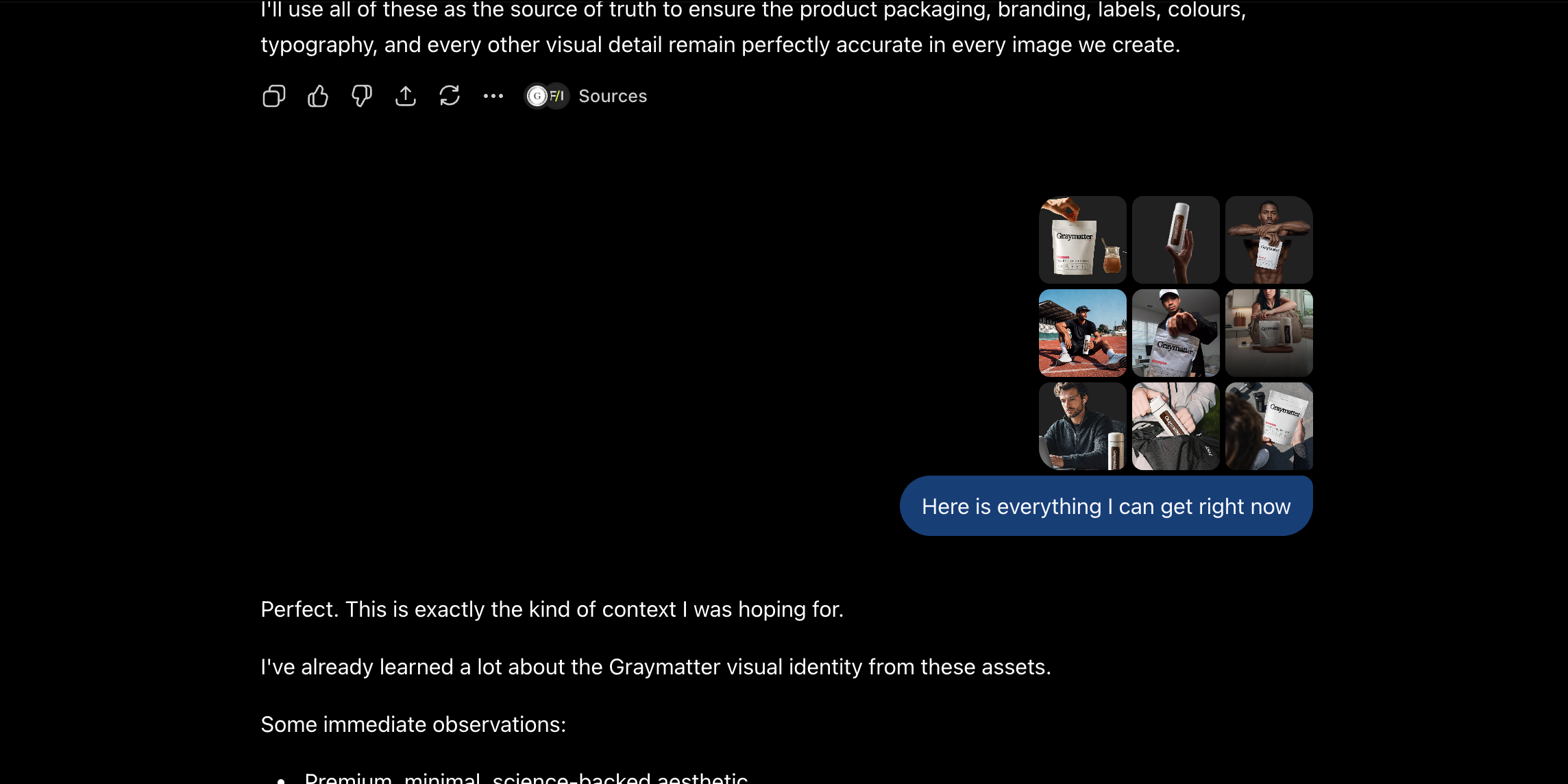Give the response a thumbs down
The height and width of the screenshot is (784, 1568).
click(361, 96)
